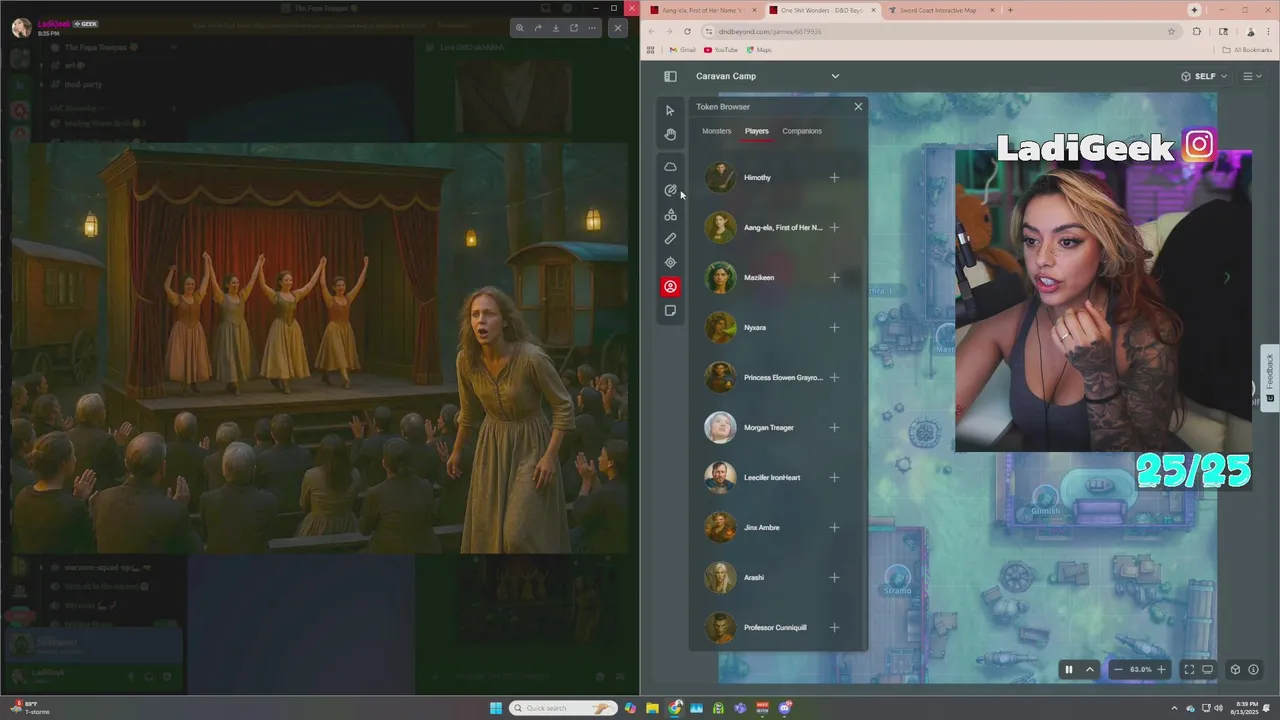Open Discord image in browser
The image size is (1280, 720).
point(574,28)
